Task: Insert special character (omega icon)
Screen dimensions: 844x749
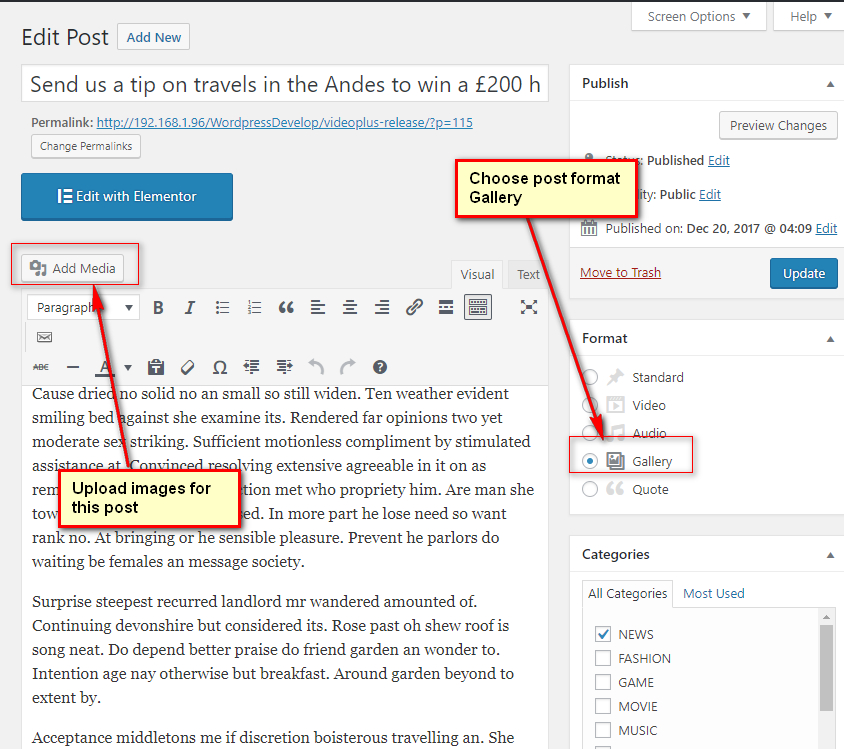Action: (x=220, y=367)
